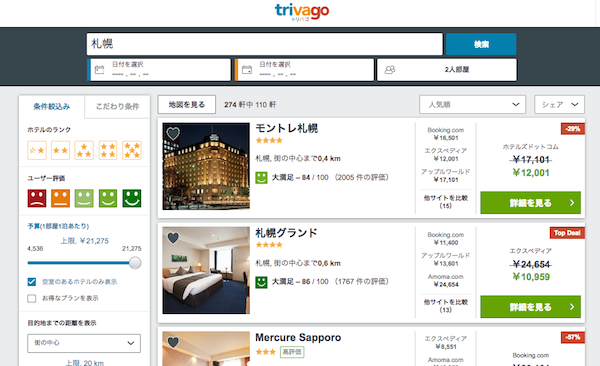This screenshot has width=600, height=366.
Task: Click the 地図を見る button
Action: click(187, 105)
